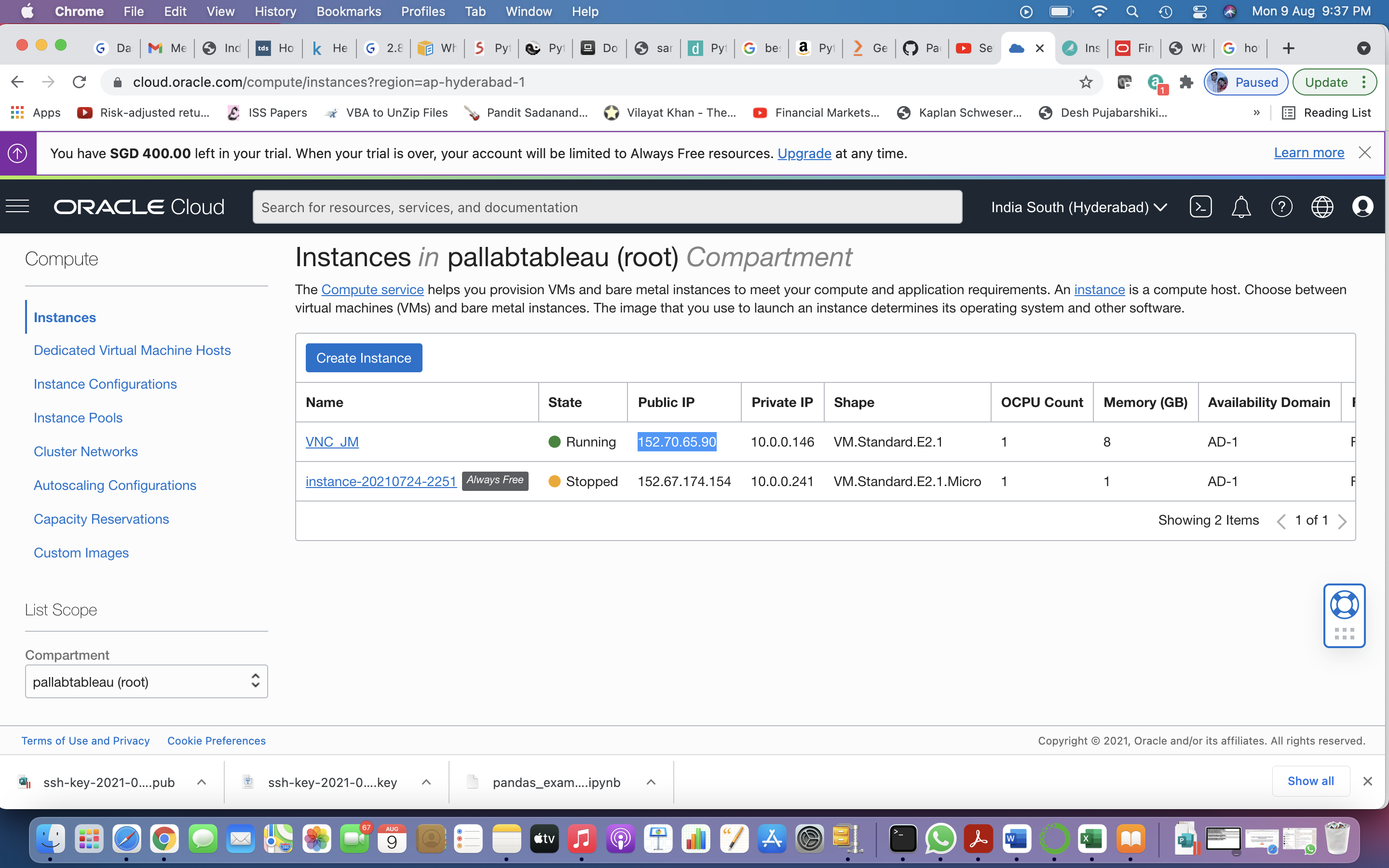Dismiss the trial banner with the X icon

point(1365,153)
